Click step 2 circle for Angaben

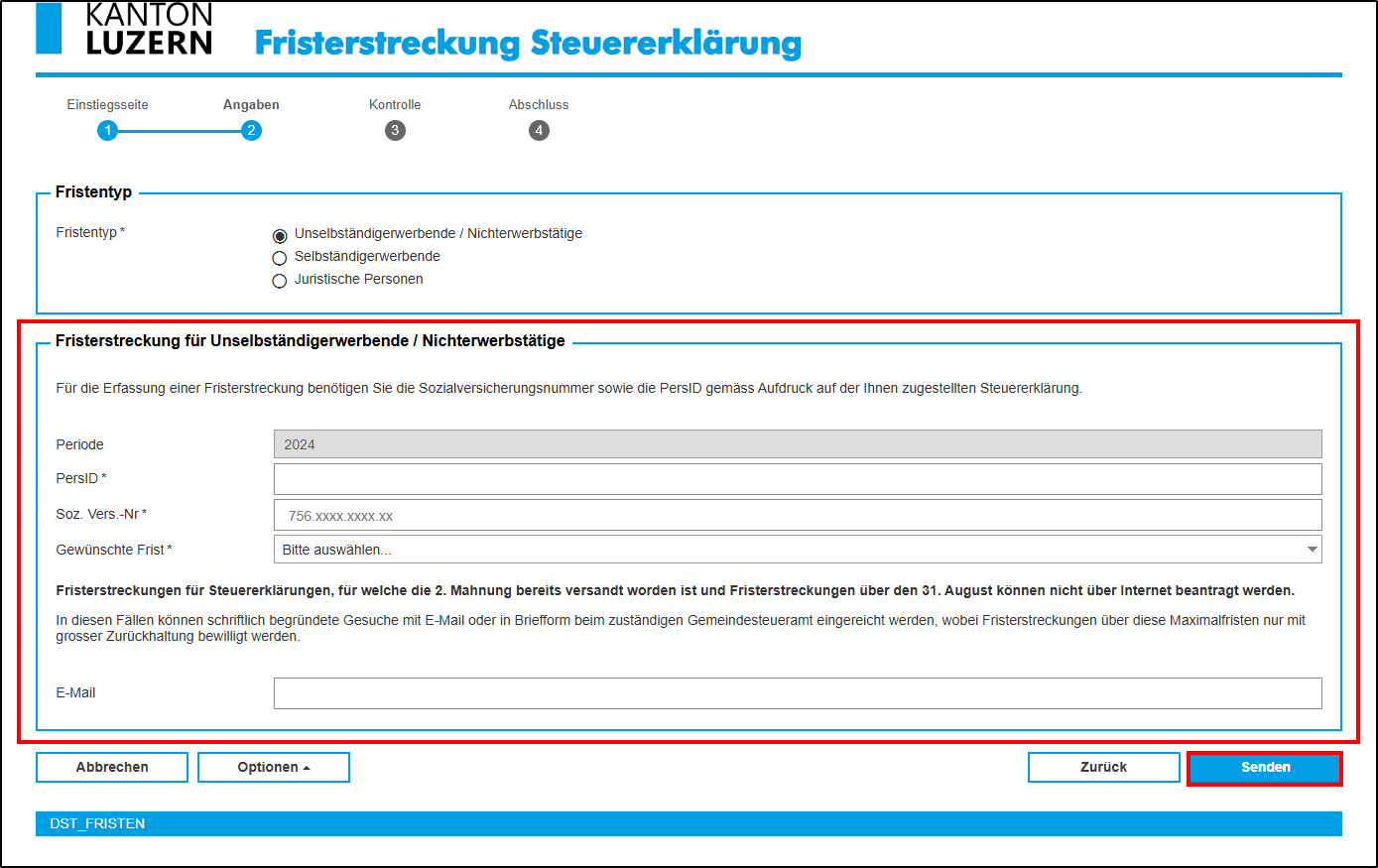[251, 131]
